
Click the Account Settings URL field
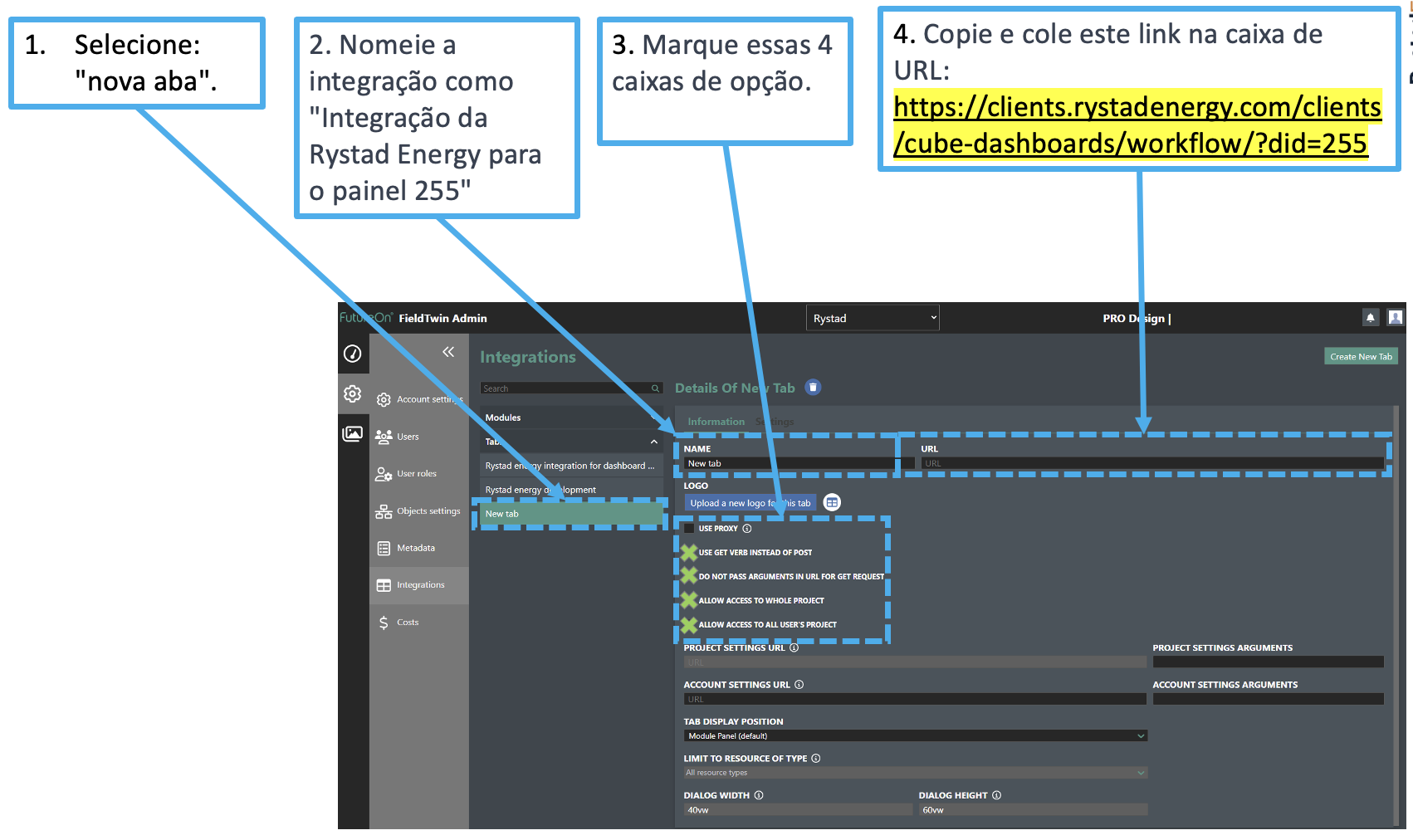tap(915, 700)
